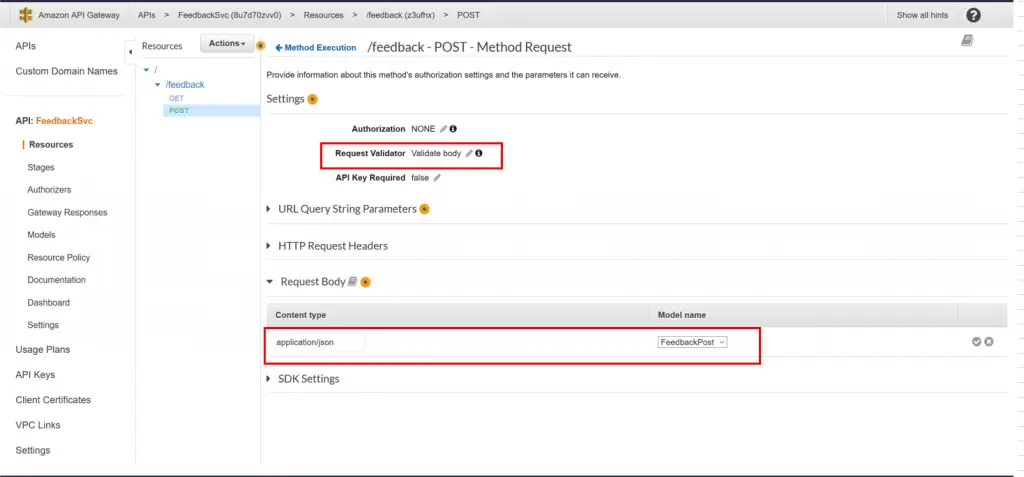Screen dimensions: 1024x477
Task: Open API-level Settings under FeedbackSvc
Action: coord(43,325)
